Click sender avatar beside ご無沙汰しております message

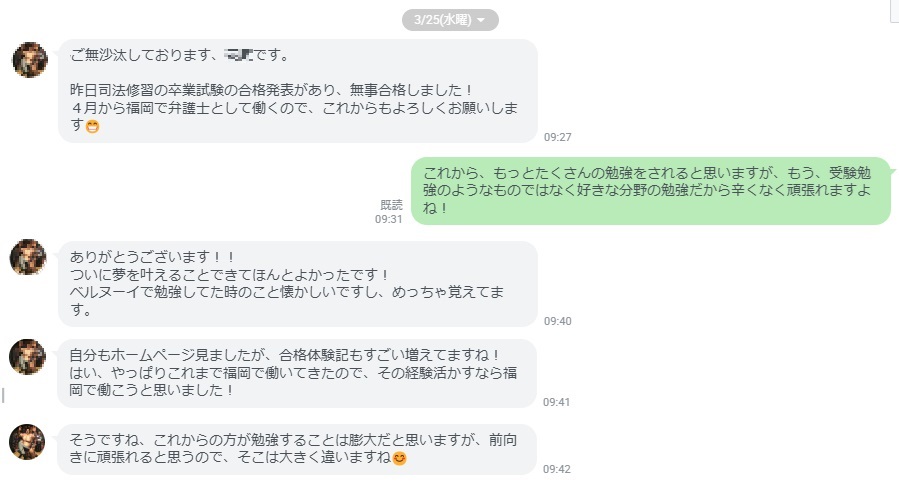[29, 60]
